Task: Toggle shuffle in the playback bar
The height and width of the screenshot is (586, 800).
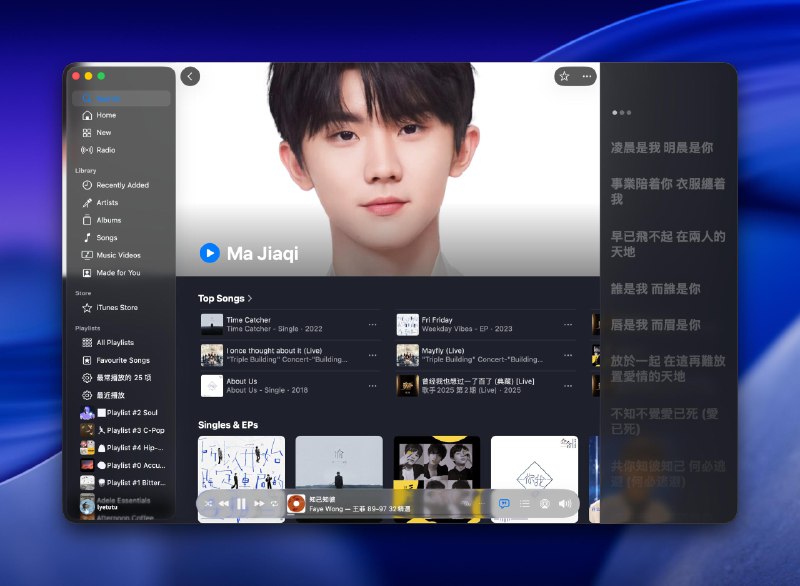Action: pos(208,504)
